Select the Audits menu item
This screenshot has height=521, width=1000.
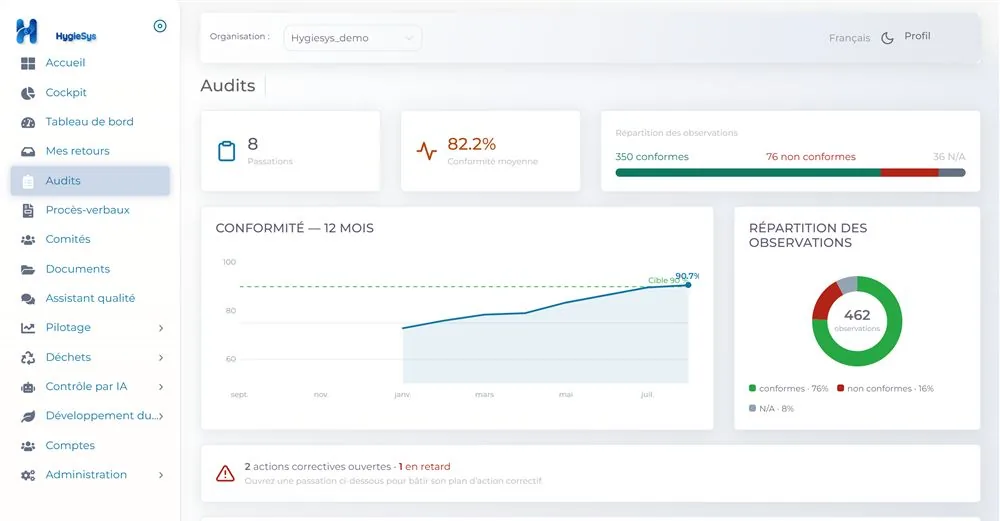tap(90, 181)
